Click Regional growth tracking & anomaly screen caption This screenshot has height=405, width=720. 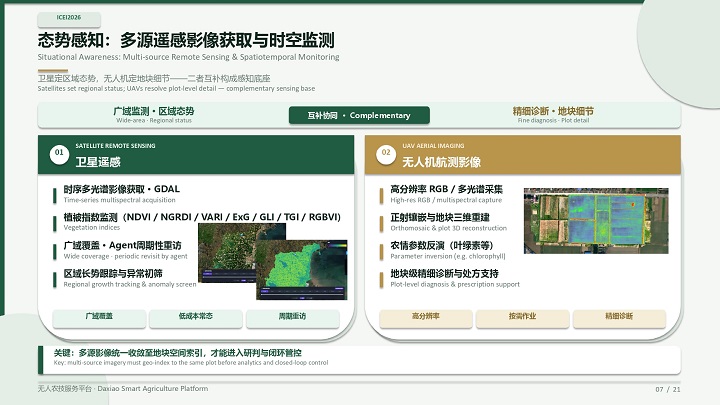129,284
